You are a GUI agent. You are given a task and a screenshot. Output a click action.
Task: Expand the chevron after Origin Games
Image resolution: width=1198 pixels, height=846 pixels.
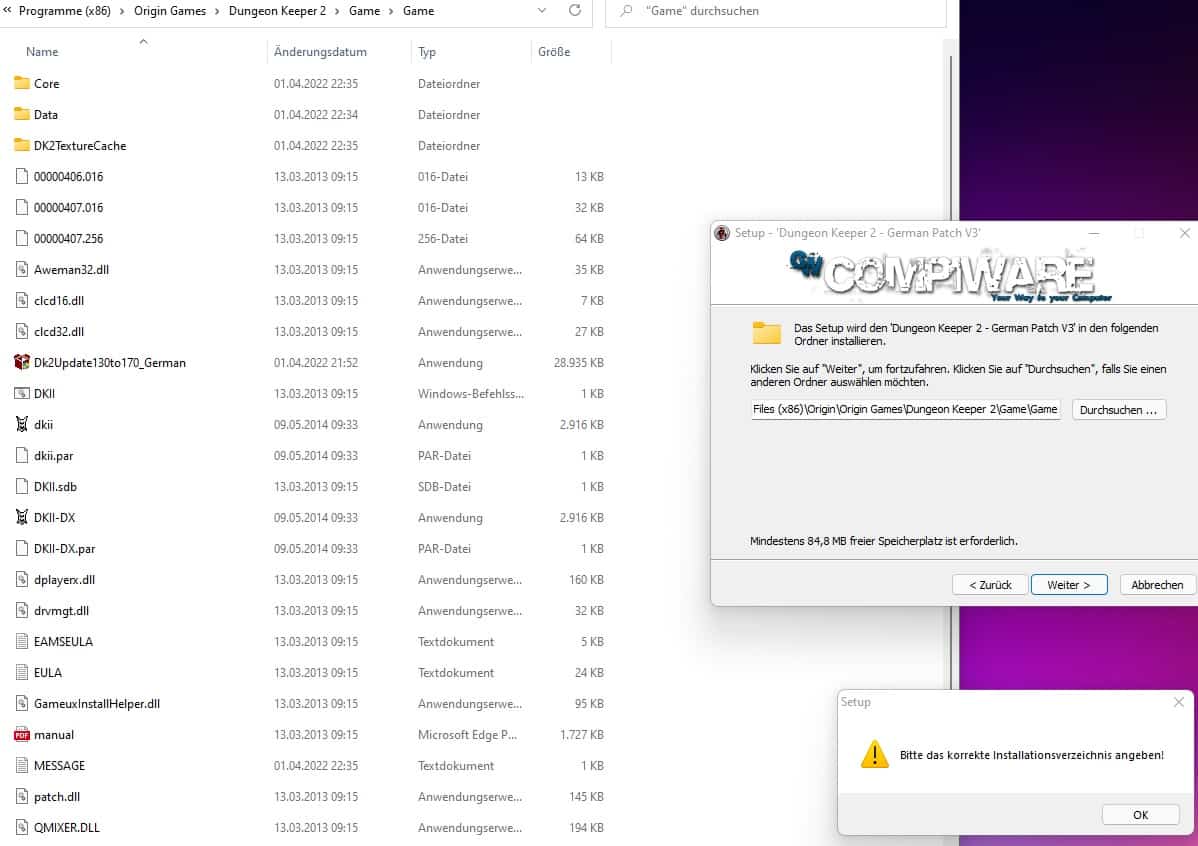coord(218,11)
